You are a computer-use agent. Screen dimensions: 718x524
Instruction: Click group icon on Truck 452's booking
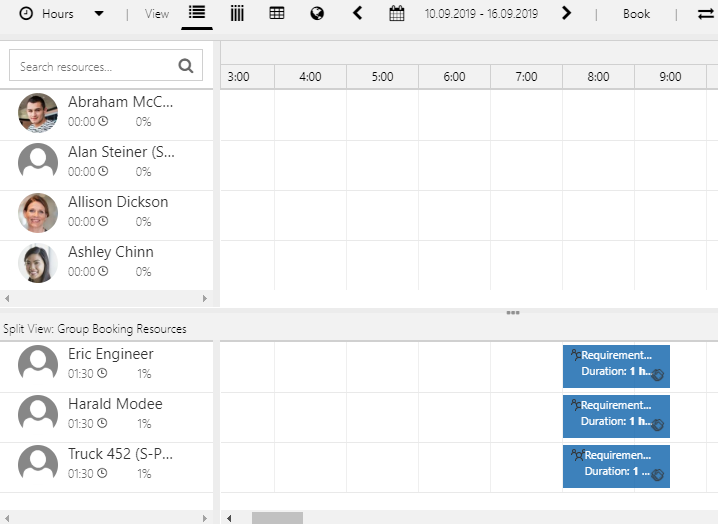(577, 454)
